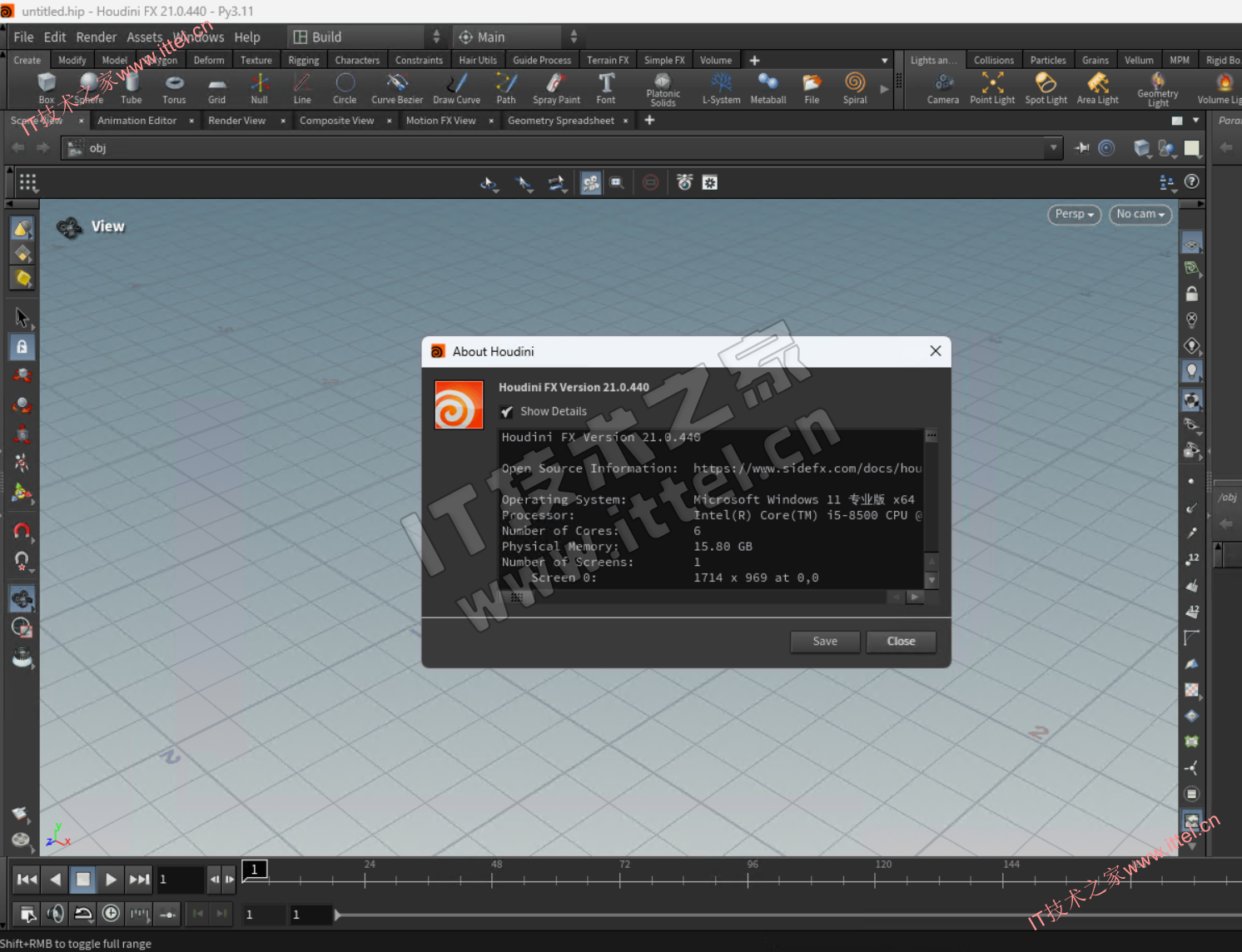Open the shelf set options arrow
1242x952 pixels.
[x=884, y=61]
